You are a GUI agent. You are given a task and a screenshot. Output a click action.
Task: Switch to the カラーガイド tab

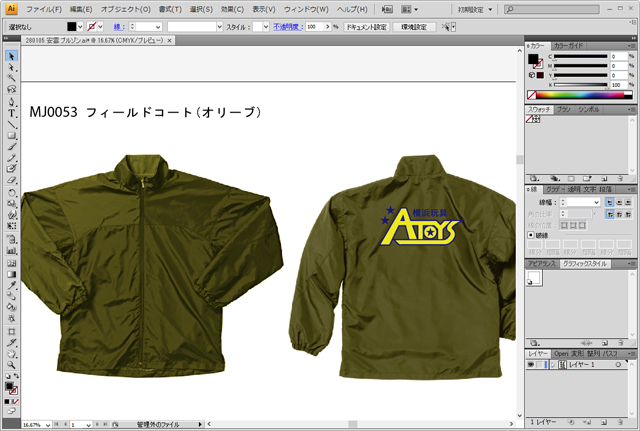(569, 46)
